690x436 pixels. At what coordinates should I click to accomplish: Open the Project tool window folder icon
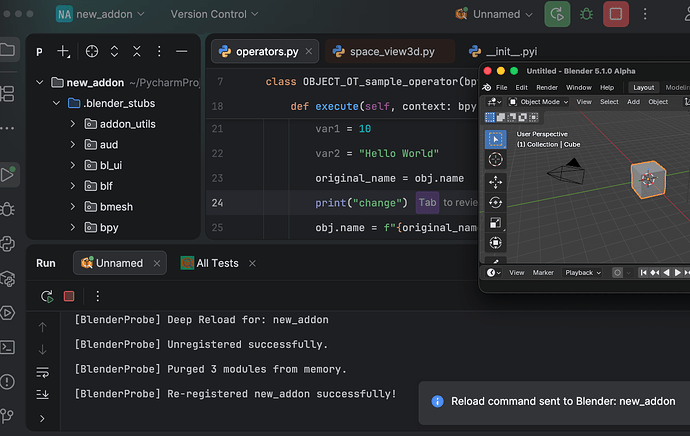tap(7, 49)
